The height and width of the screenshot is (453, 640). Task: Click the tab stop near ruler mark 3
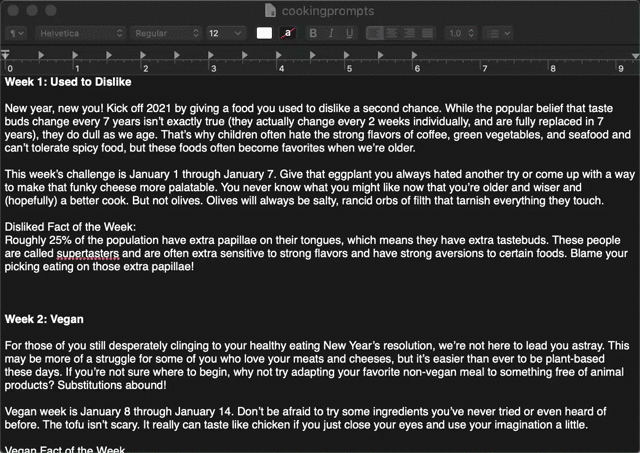[x=211, y=55]
